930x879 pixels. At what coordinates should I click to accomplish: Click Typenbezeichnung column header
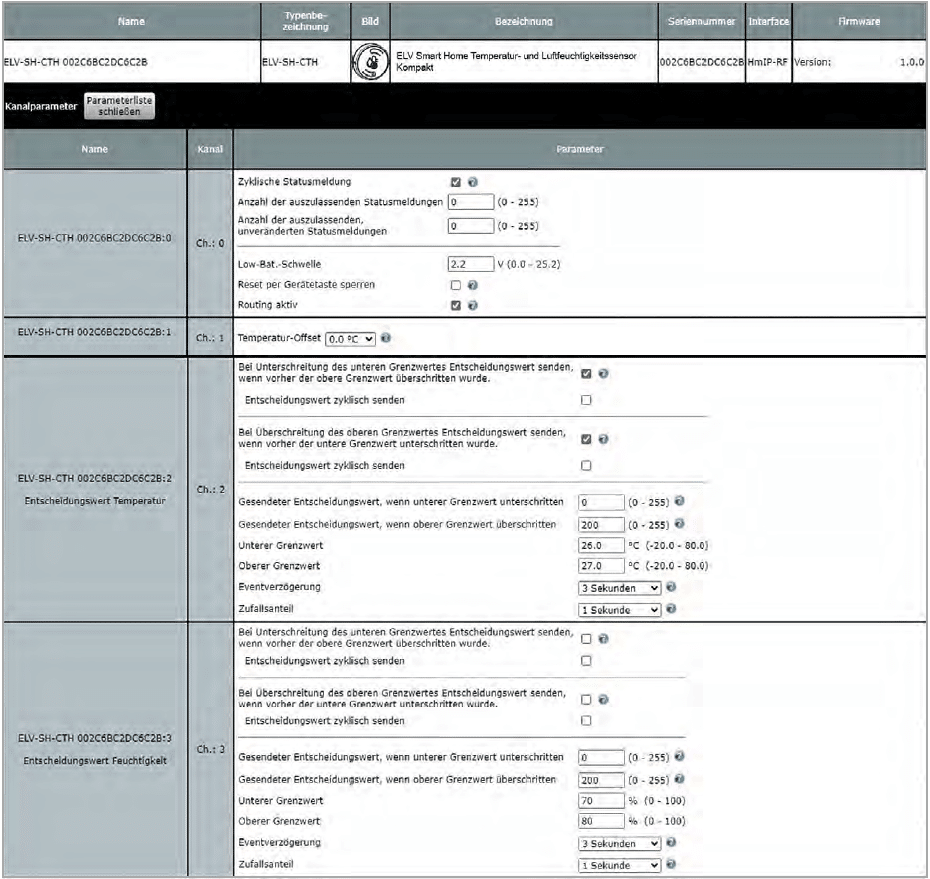(x=305, y=21)
